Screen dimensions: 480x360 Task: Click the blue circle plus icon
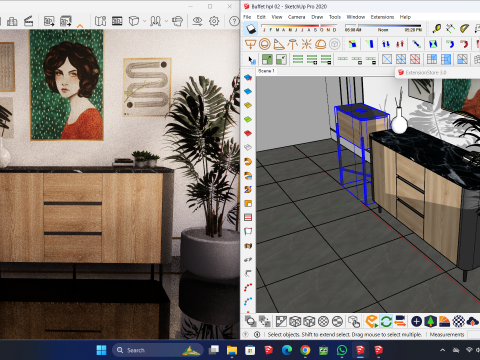416,321
